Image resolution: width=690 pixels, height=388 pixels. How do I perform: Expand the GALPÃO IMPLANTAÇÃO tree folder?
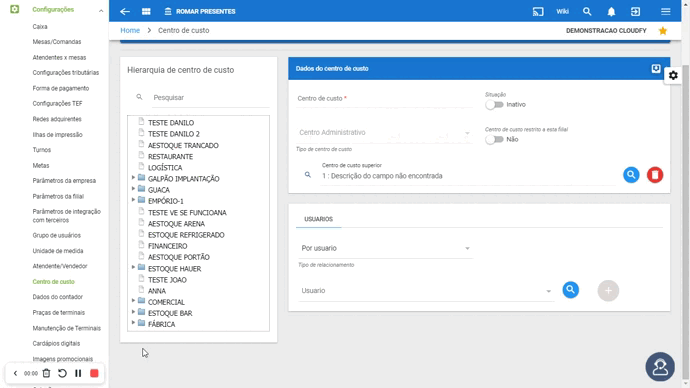pos(133,178)
